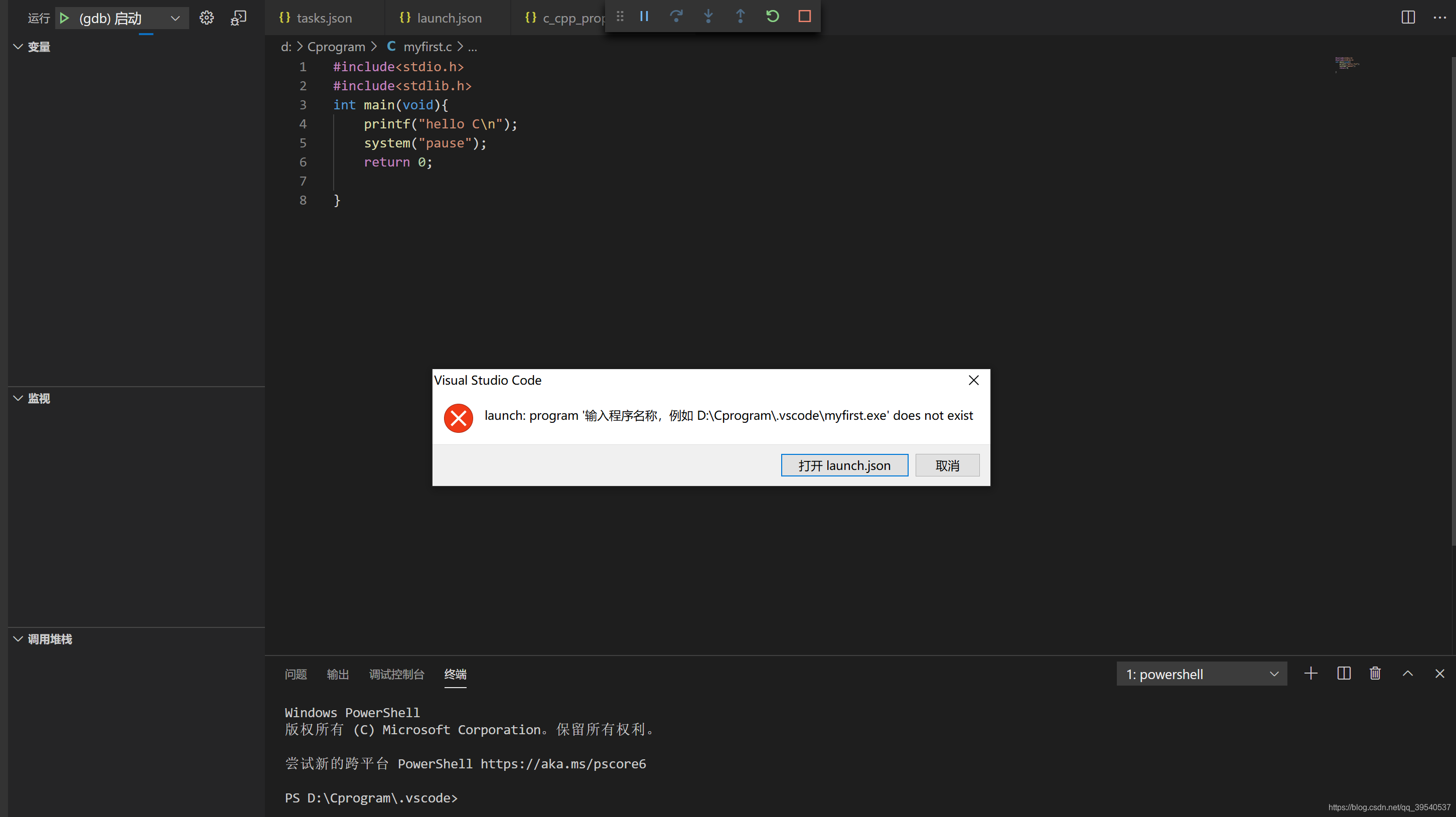The width and height of the screenshot is (1456, 817).
Task: Split the editor window
Action: pos(1407,17)
